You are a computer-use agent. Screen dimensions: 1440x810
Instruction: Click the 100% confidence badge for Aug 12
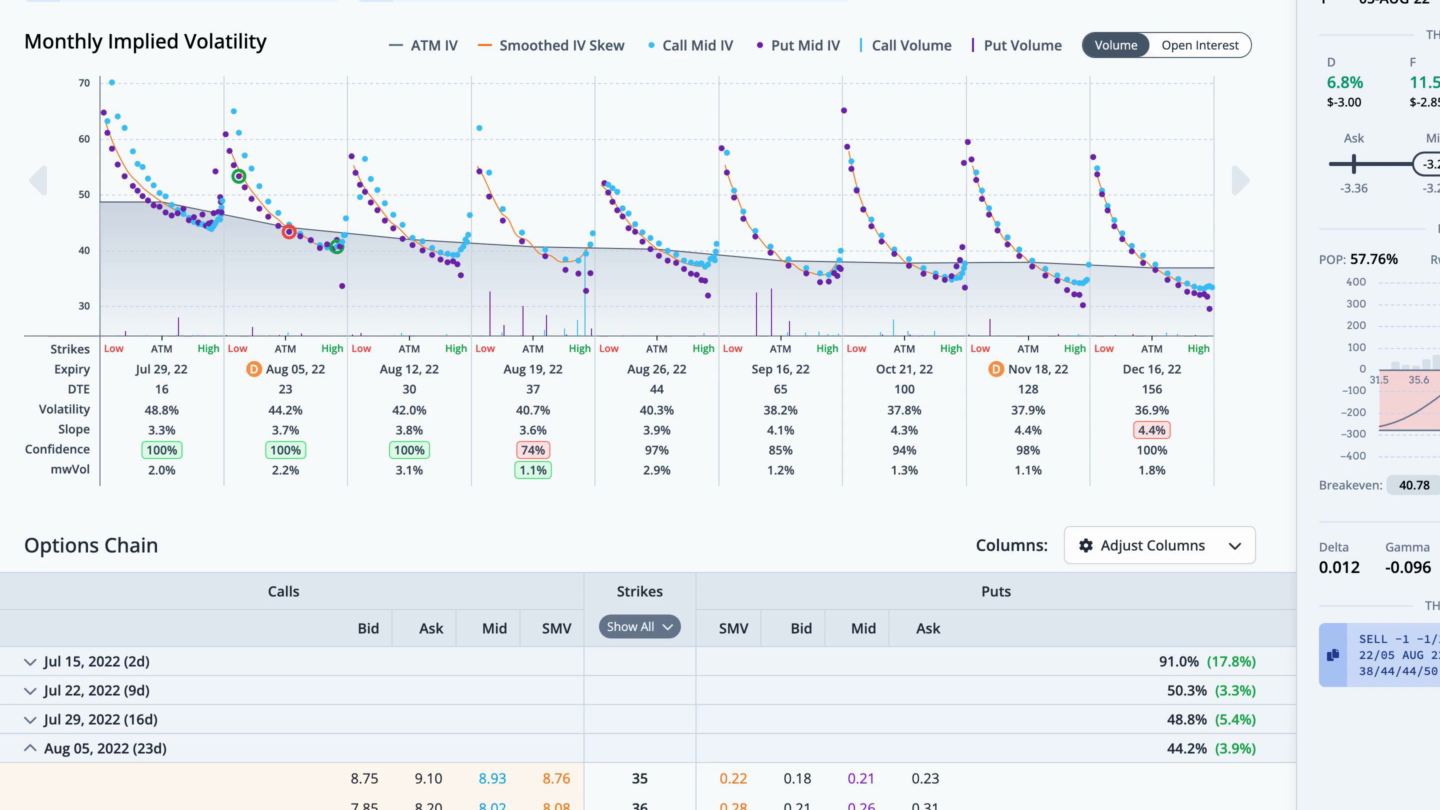pos(409,450)
